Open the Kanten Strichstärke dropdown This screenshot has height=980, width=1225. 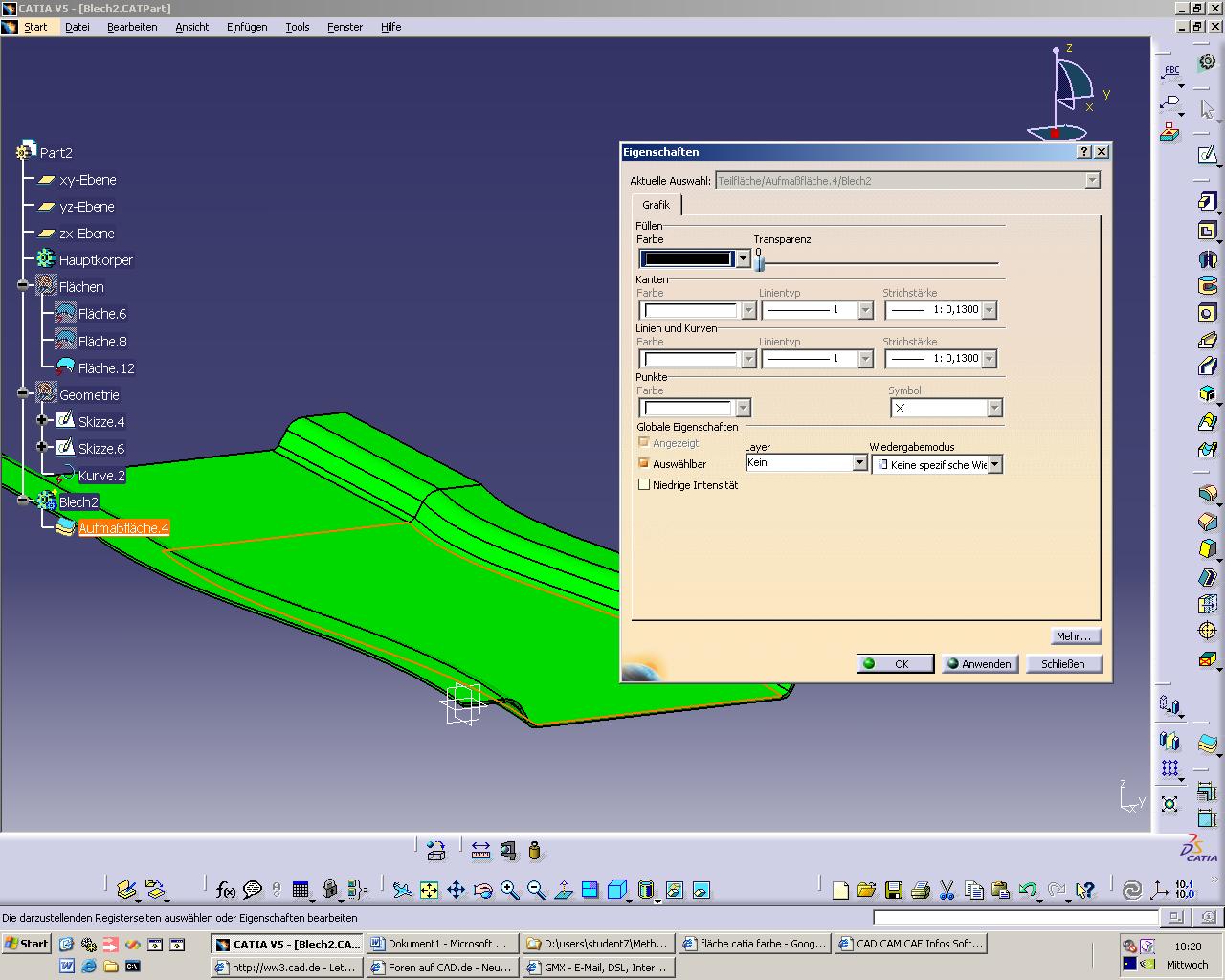click(989, 310)
